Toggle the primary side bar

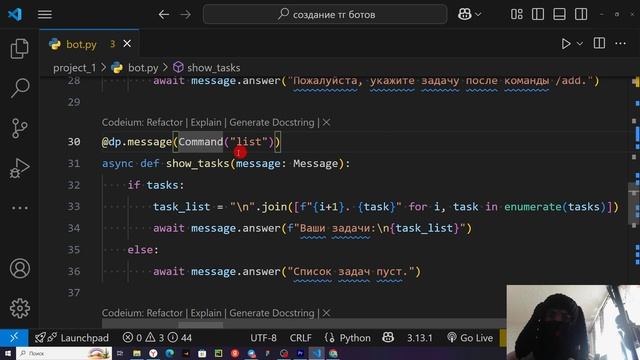point(538,14)
